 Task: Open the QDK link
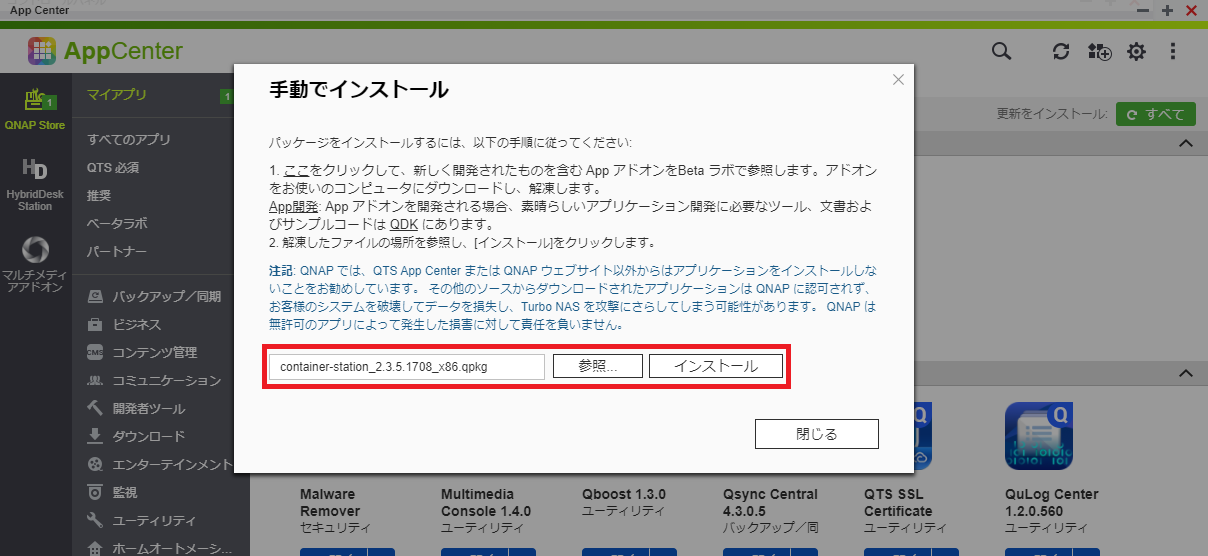point(403,224)
